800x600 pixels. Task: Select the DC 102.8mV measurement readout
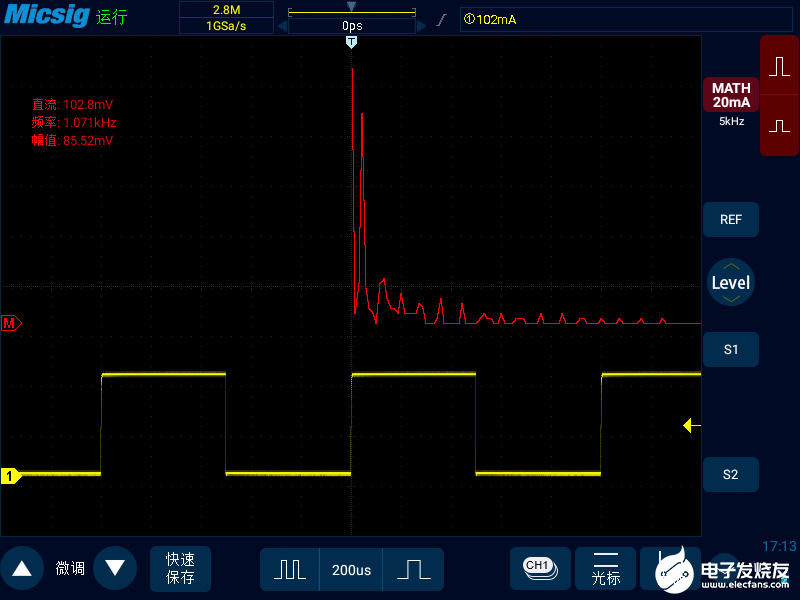(x=72, y=105)
